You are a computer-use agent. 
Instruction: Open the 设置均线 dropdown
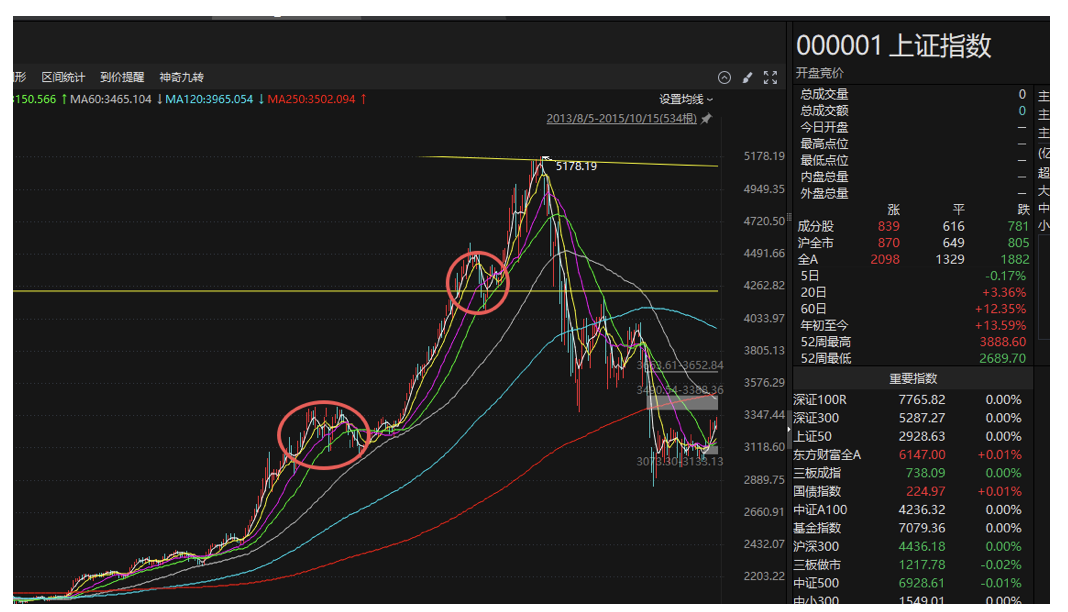pyautogui.click(x=686, y=99)
